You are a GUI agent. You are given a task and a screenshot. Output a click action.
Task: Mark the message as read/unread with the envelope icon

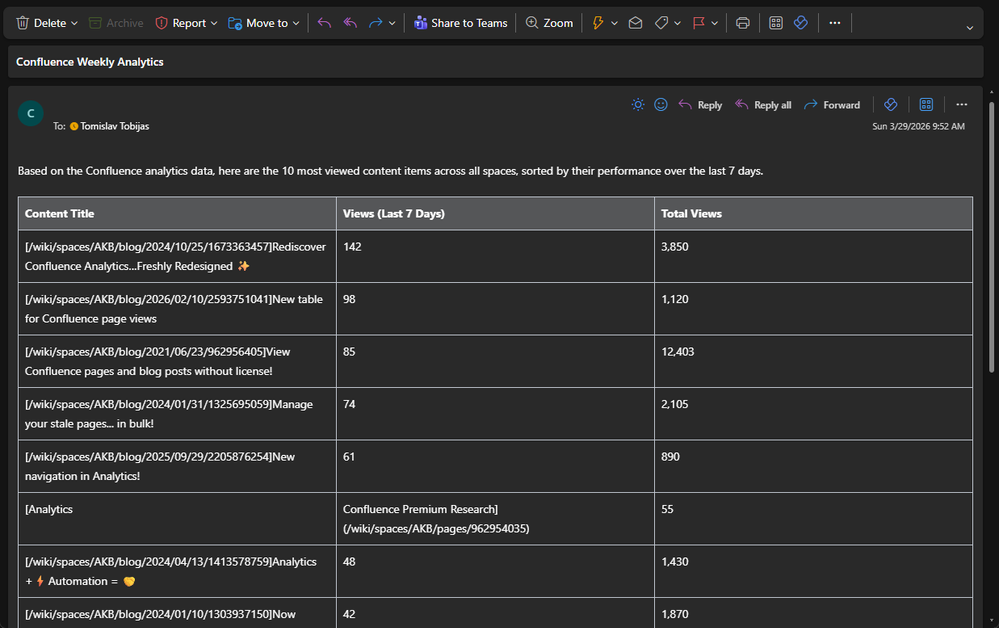(x=635, y=23)
